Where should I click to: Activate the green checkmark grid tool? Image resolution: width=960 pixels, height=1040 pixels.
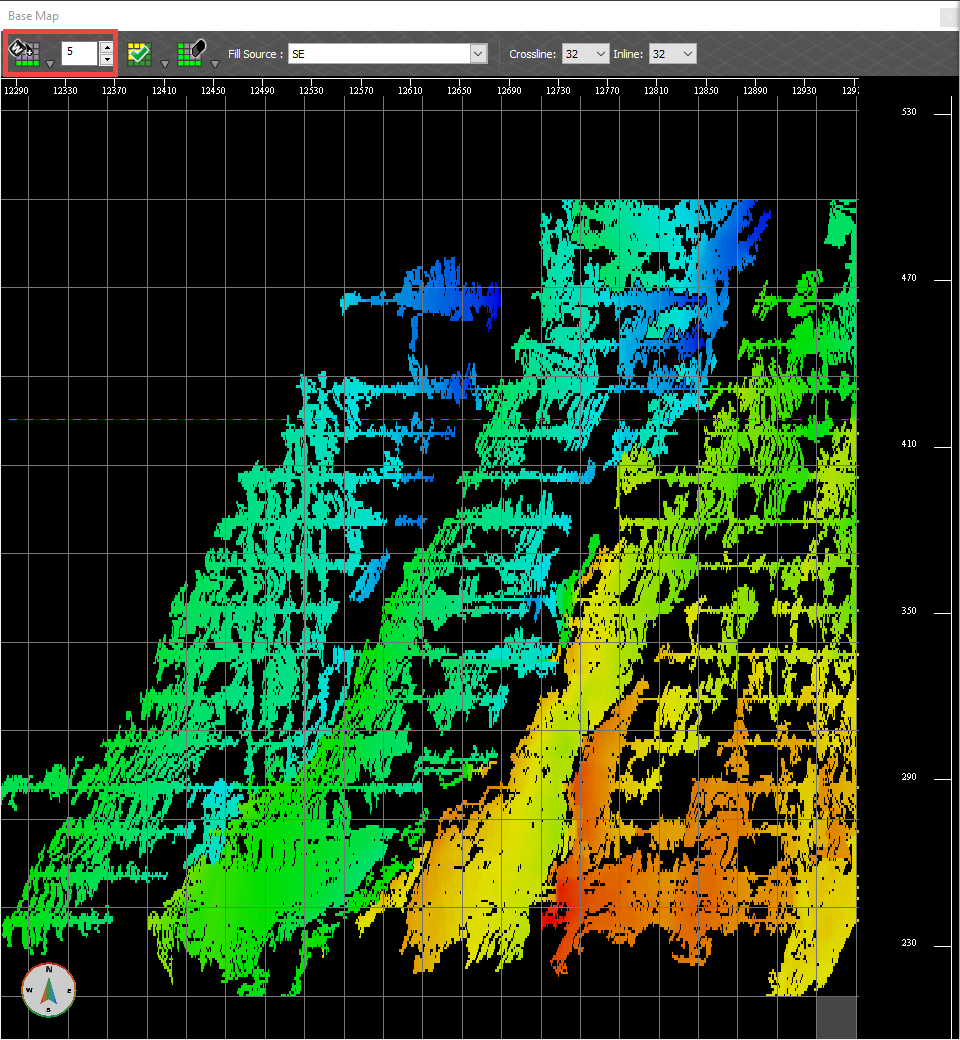(x=140, y=52)
